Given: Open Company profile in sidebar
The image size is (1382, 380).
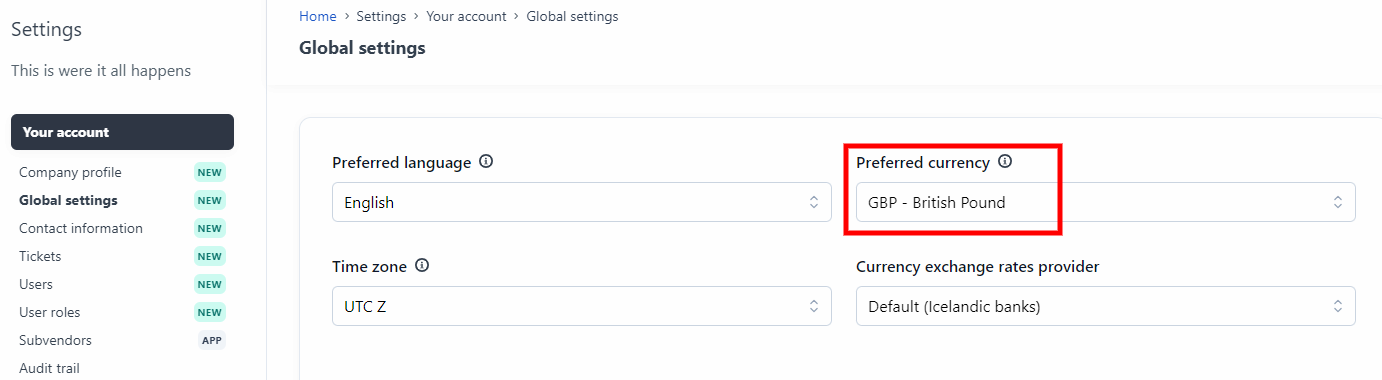Looking at the screenshot, I should coord(70,172).
